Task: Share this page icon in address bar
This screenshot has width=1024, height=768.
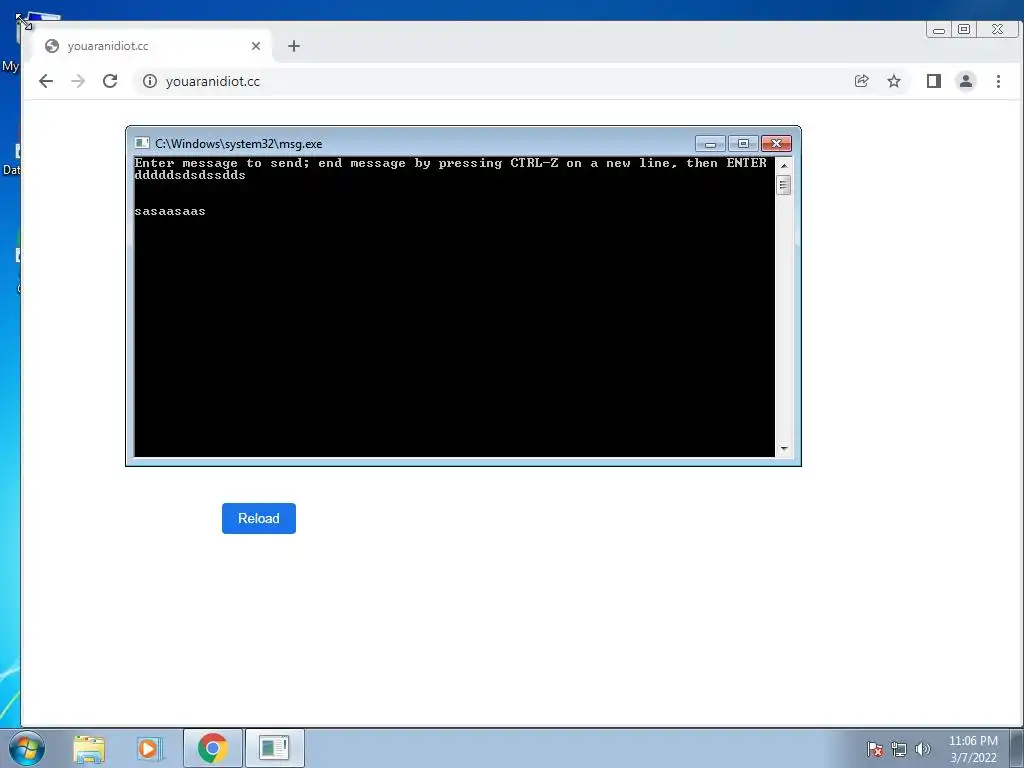Action: (861, 81)
